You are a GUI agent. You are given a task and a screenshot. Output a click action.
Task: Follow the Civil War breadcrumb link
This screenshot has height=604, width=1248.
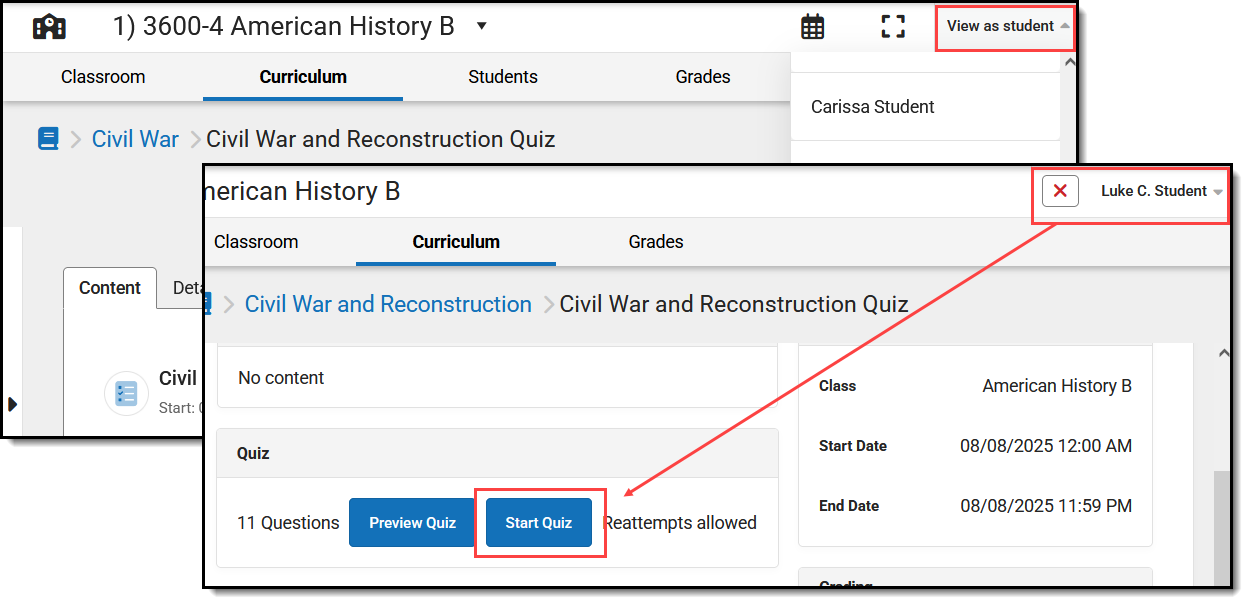[x=135, y=139]
